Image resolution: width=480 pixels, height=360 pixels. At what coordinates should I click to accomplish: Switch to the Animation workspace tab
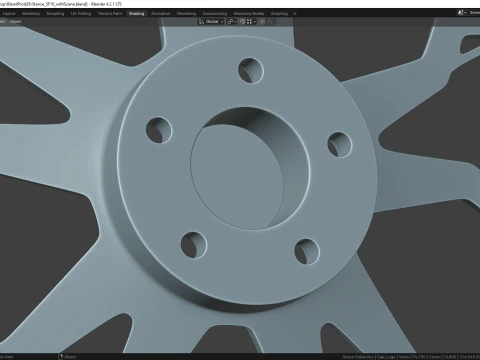tap(160, 13)
